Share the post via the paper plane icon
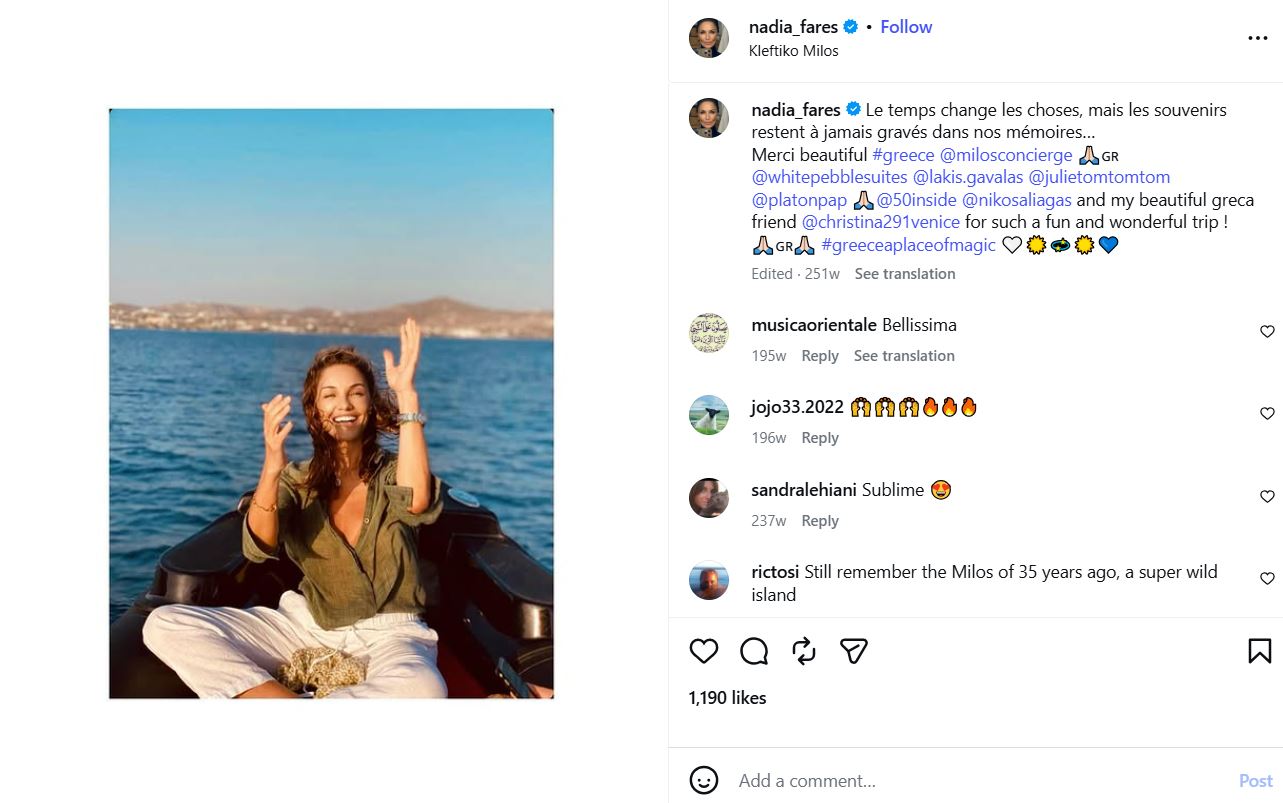 (x=852, y=650)
